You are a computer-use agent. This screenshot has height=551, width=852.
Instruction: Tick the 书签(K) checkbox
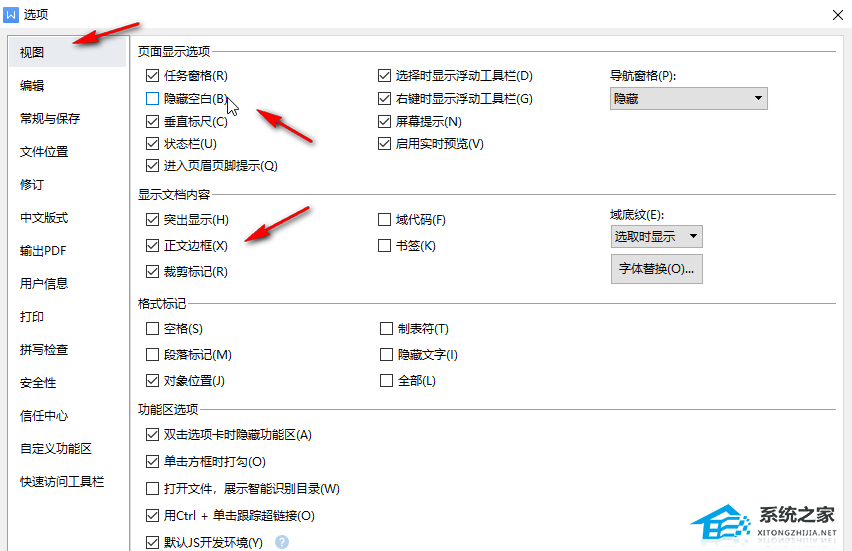pyautogui.click(x=385, y=246)
